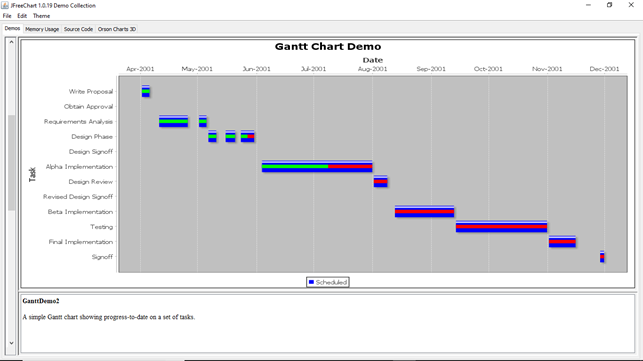Viewport: 643px width, 361px height.
Task: Click the JFreeChart application icon in title bar
Action: tap(5, 5)
